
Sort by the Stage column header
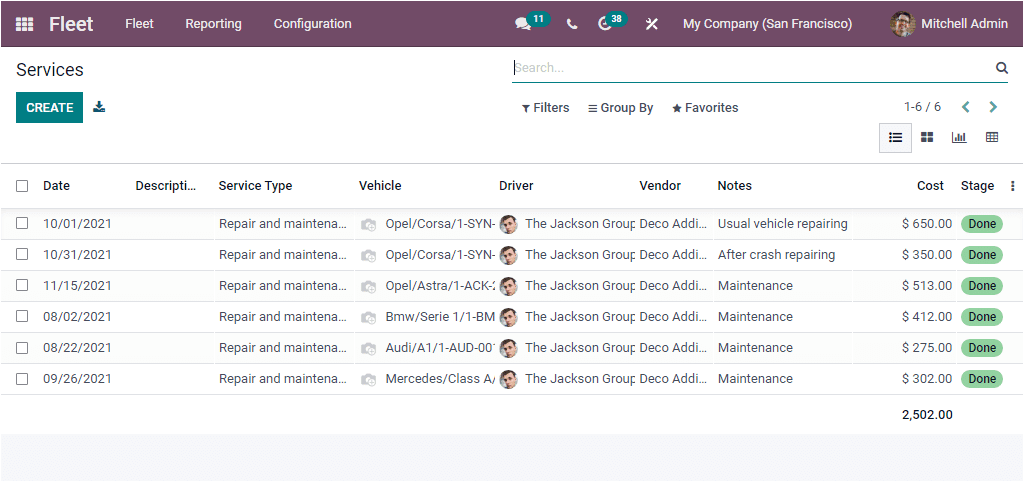tap(977, 186)
